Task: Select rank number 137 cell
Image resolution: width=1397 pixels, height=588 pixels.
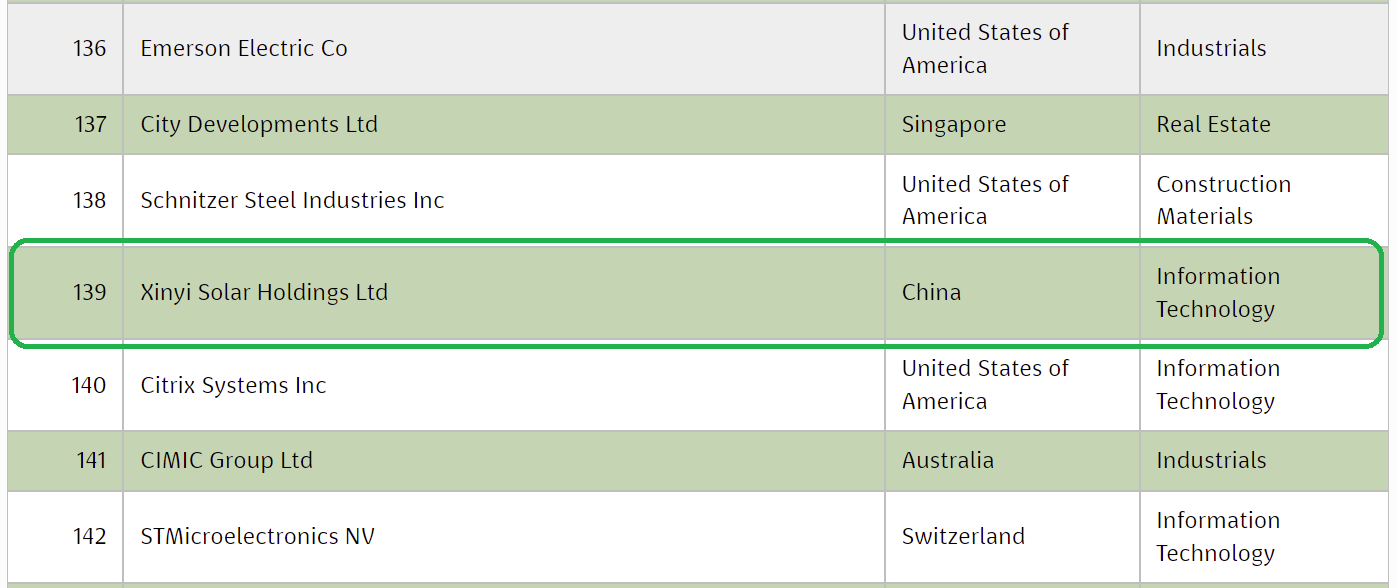Action: click(89, 125)
